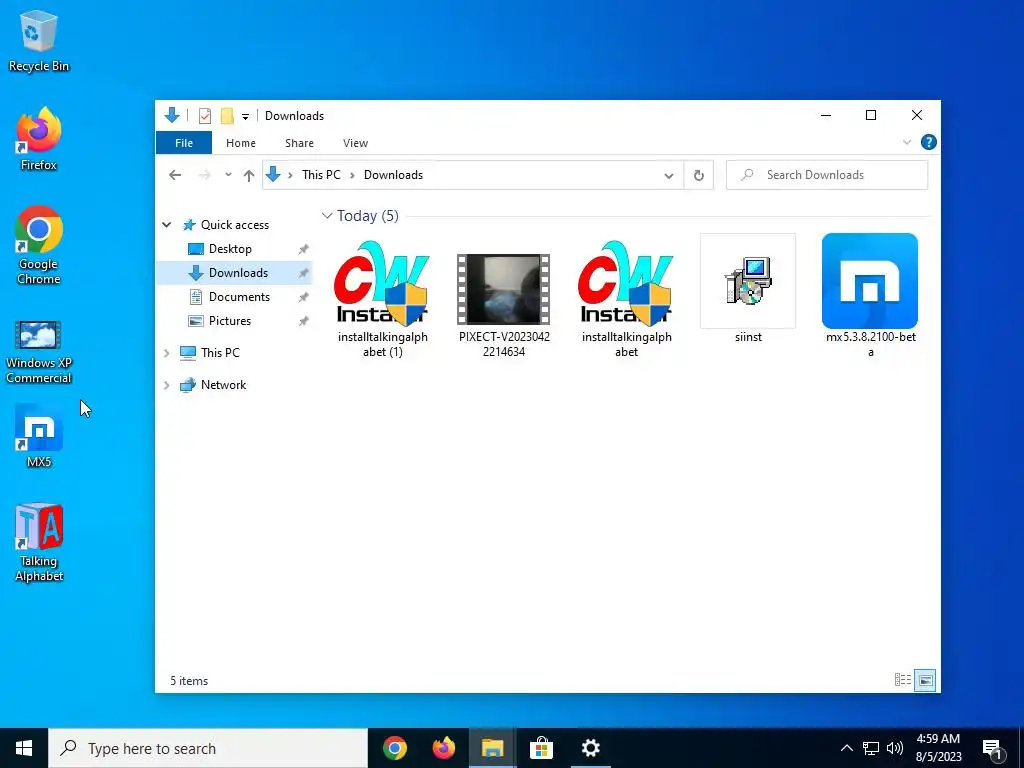Click This PC in the address breadcrumb
The width and height of the screenshot is (1024, 768).
(x=321, y=175)
